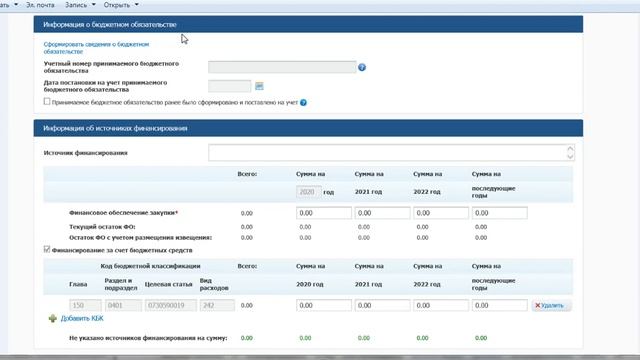The image size is (640, 360).
Task: Click Финансовое обеспечение закупки field for 2021 год
Action: point(382,213)
